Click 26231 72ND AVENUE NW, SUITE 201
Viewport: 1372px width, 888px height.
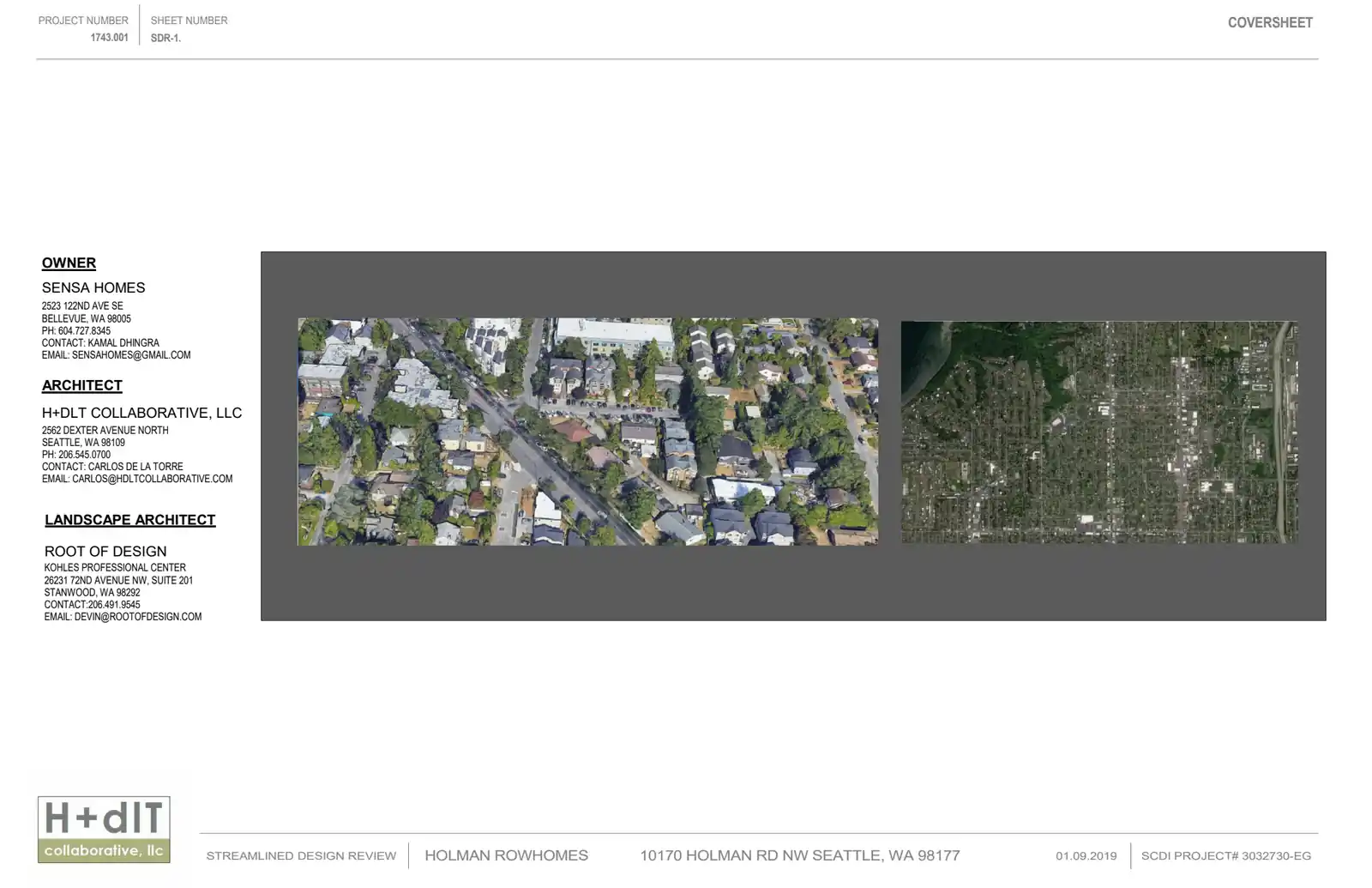[x=118, y=581]
